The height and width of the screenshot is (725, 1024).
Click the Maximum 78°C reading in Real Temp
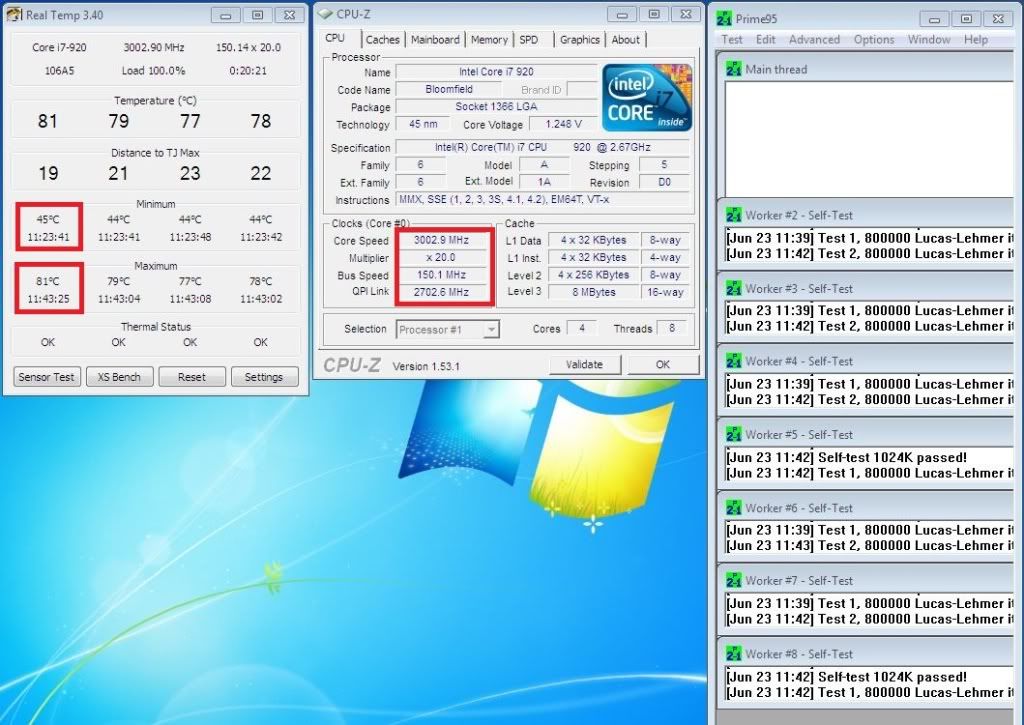coord(261,282)
